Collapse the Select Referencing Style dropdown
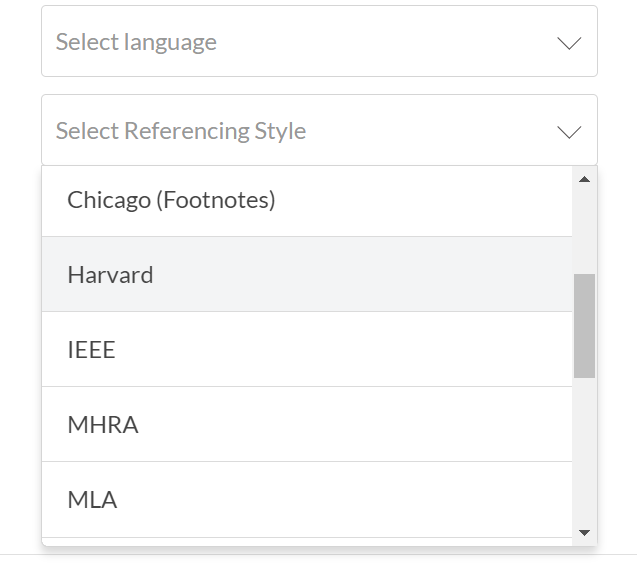 point(319,130)
